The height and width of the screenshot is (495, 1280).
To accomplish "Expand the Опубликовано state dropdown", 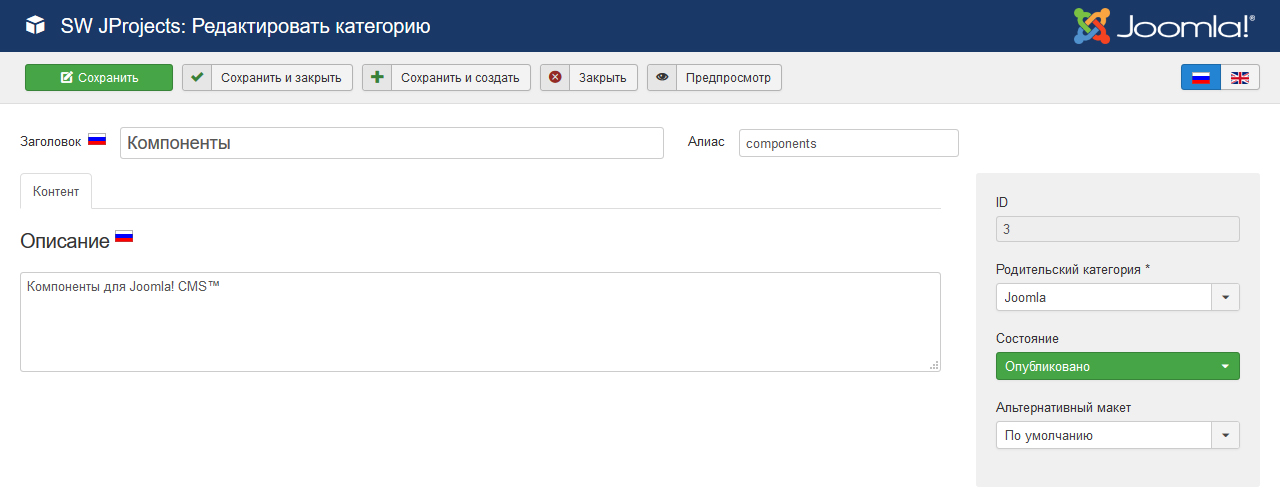I will click(1117, 366).
